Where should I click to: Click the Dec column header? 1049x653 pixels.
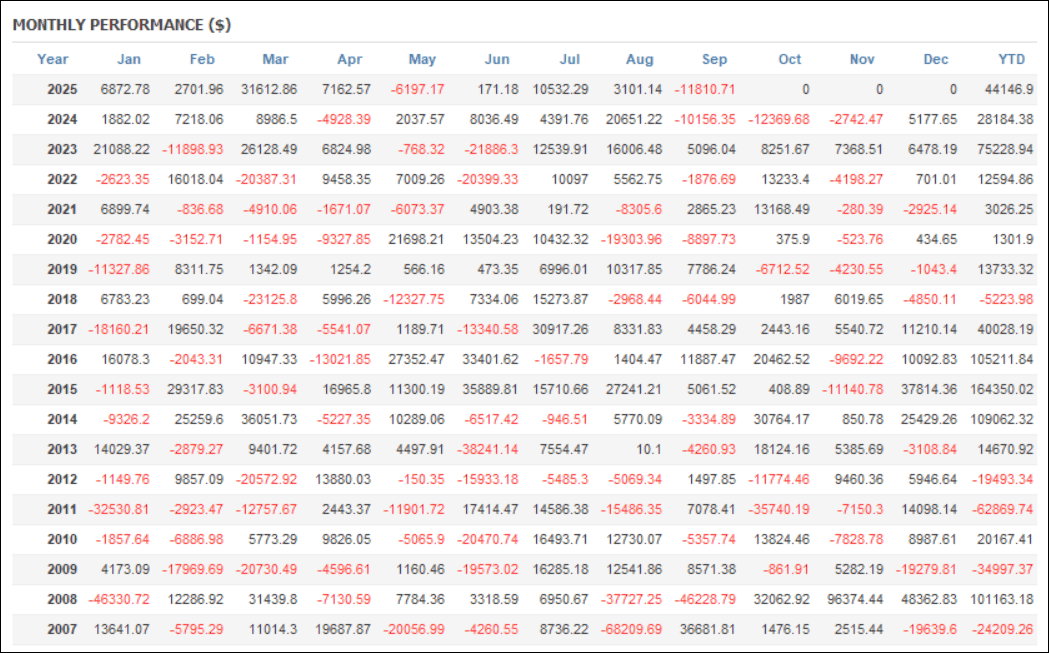pyautogui.click(x=935, y=59)
